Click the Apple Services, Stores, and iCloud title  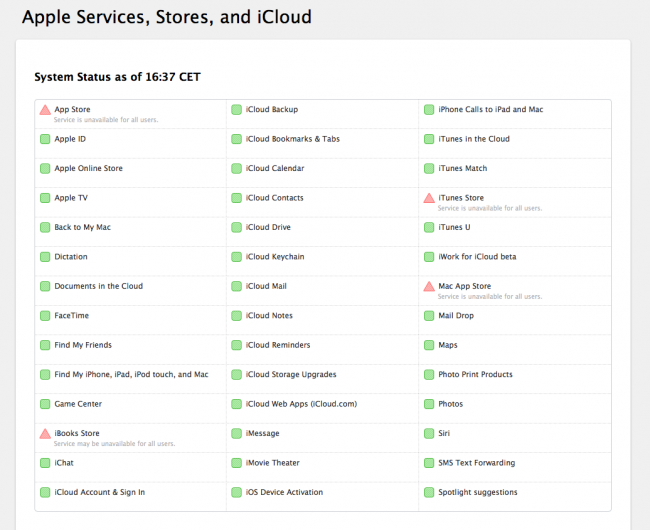coord(167,17)
